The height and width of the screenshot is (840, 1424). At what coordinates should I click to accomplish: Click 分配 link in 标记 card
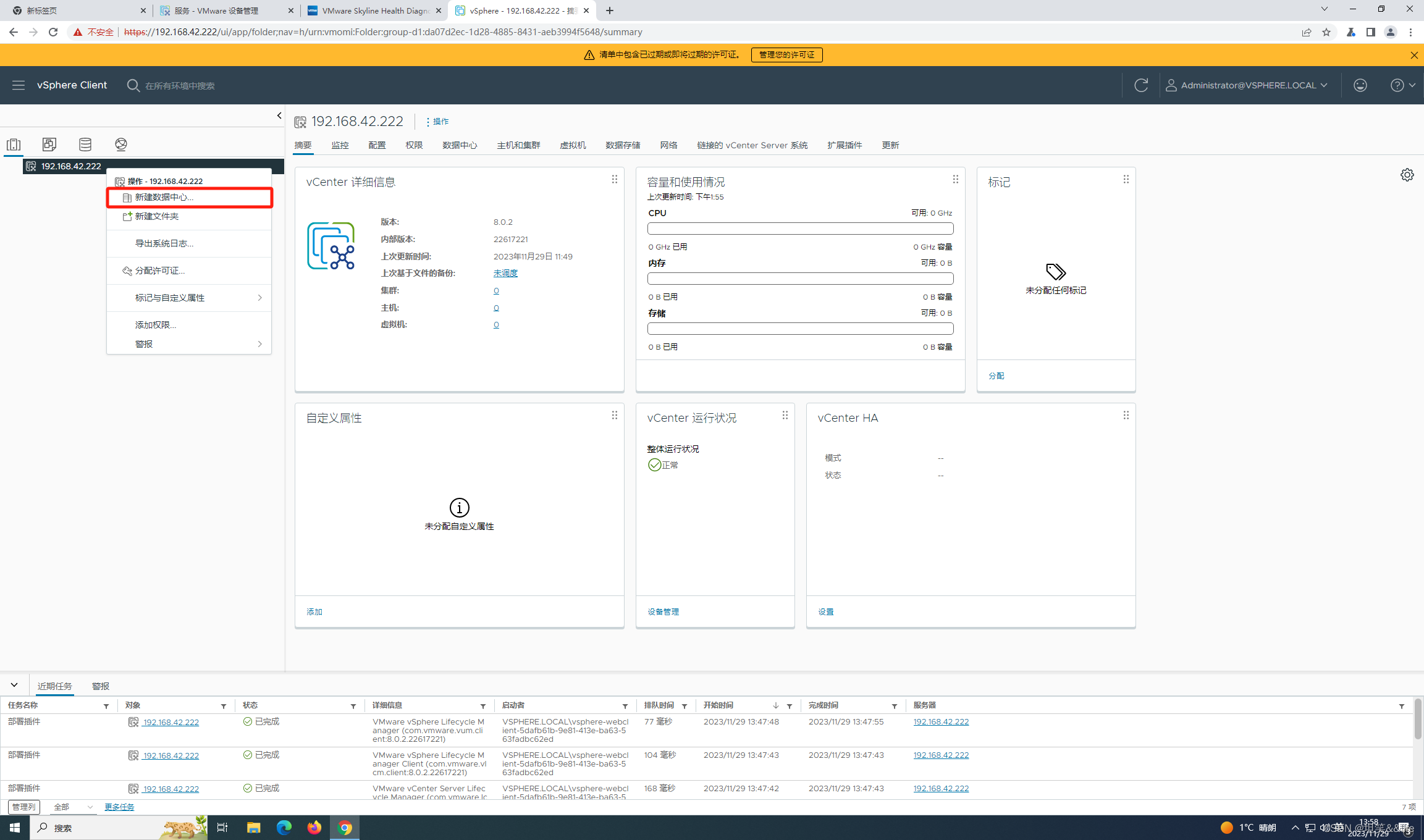[996, 376]
